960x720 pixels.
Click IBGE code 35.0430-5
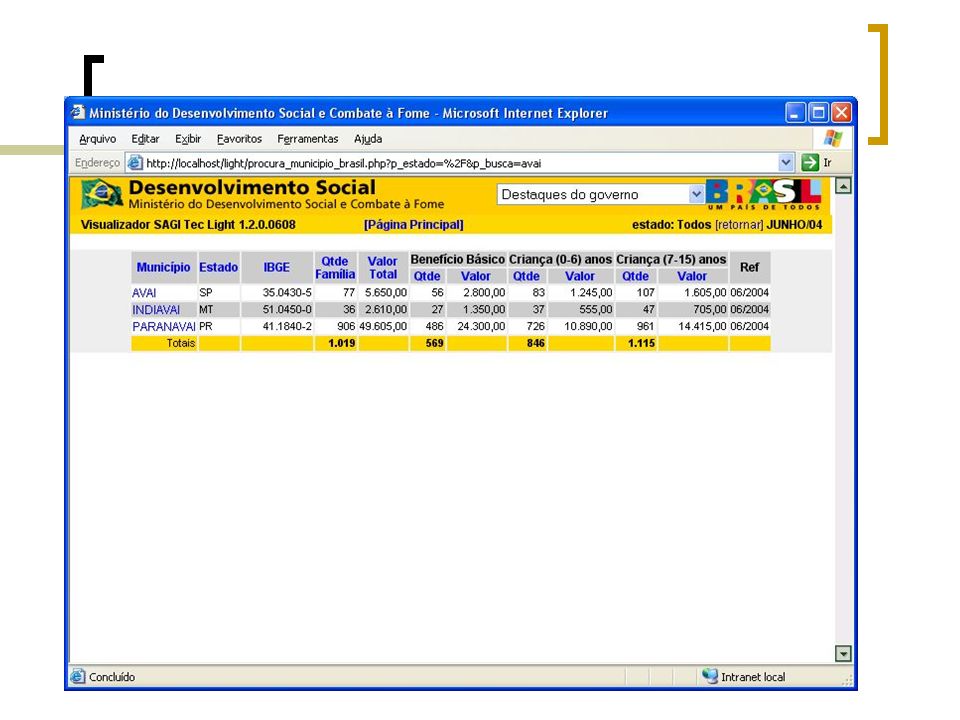click(287, 293)
